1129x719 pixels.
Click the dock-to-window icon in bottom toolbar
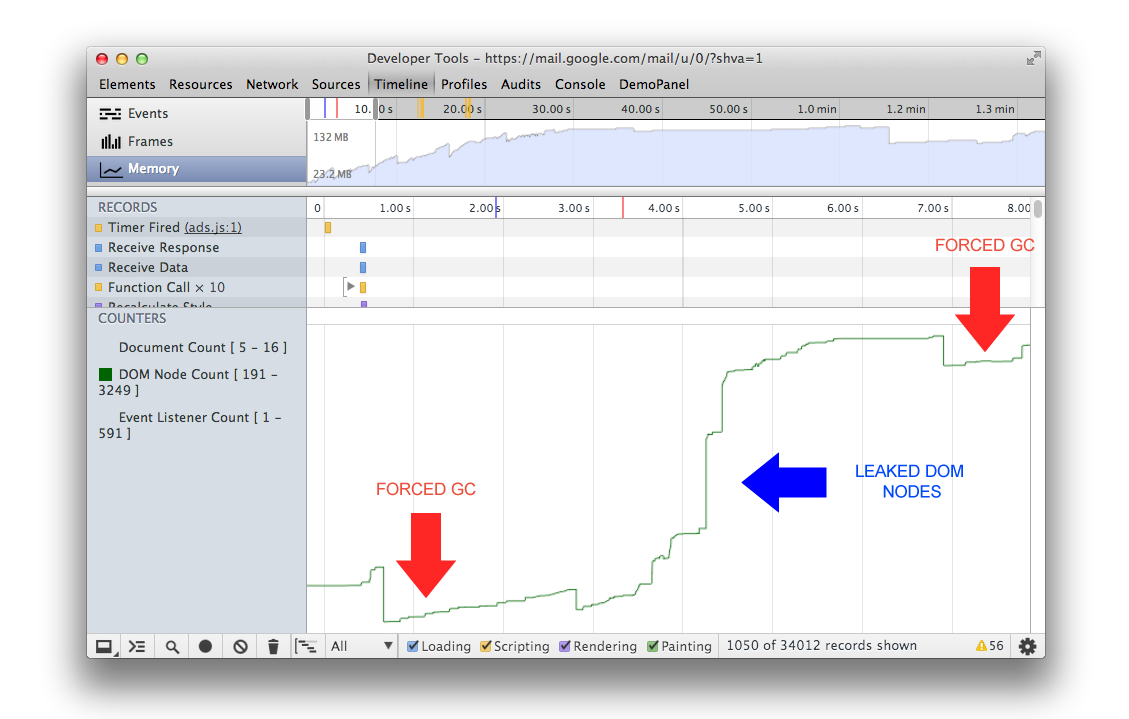[104, 646]
